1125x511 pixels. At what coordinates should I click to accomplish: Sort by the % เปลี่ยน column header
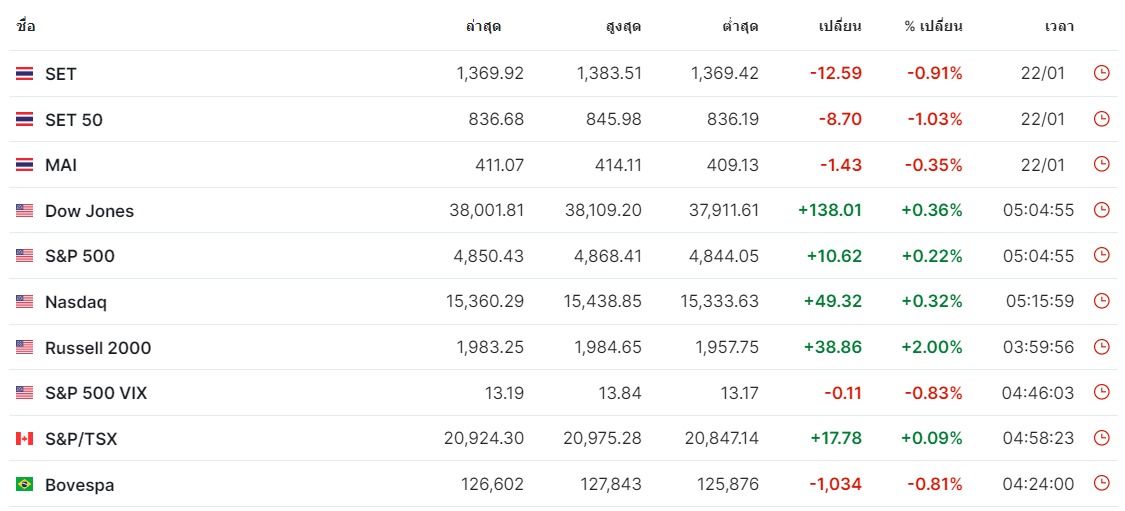click(x=933, y=27)
